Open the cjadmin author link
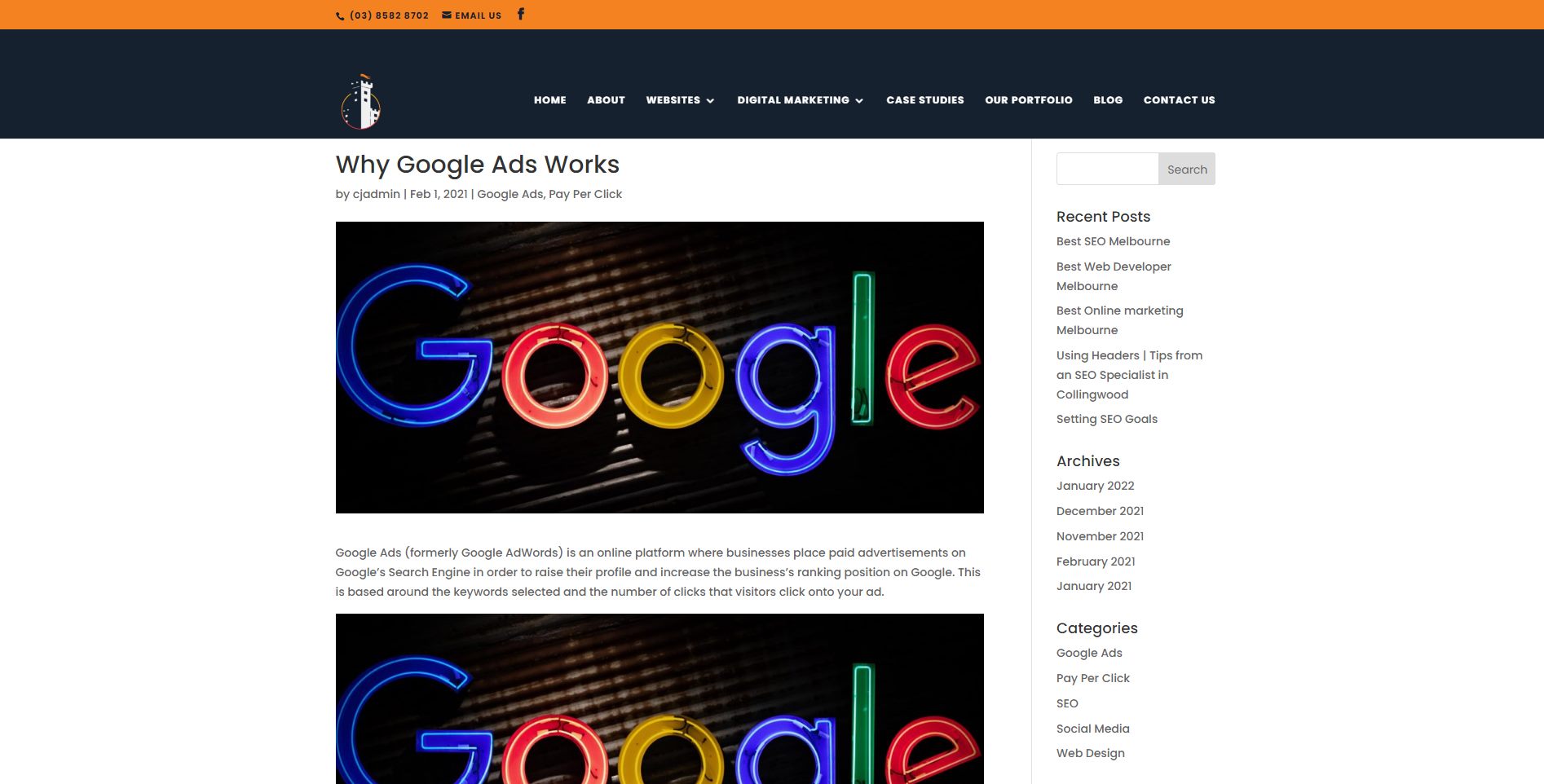 tap(377, 194)
